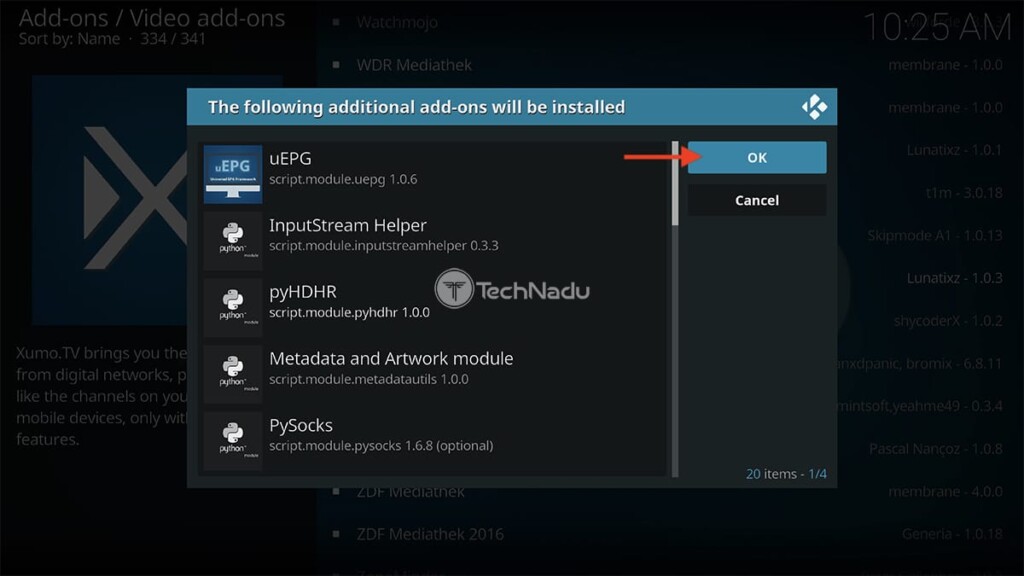Select the PySocks add-on name

point(301,425)
